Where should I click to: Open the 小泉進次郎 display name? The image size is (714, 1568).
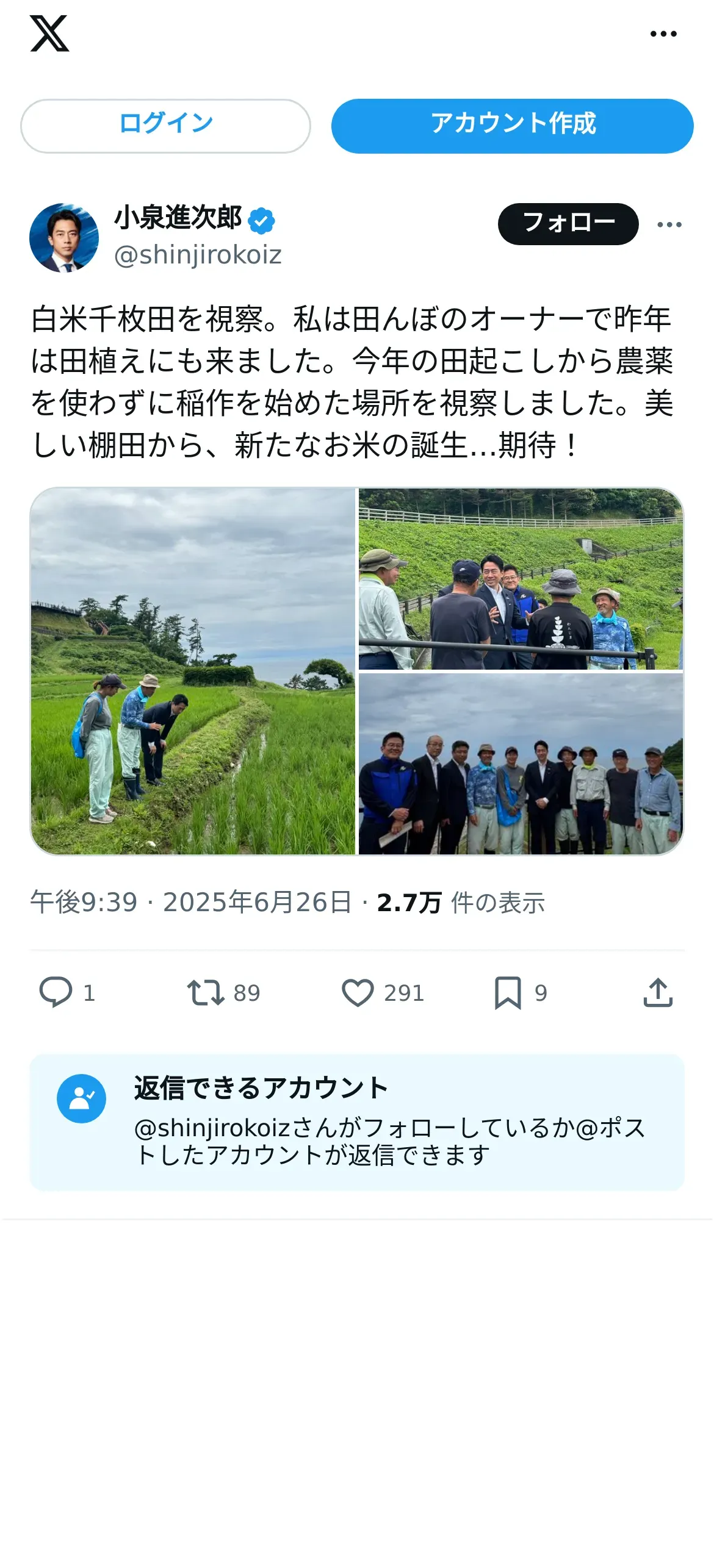(x=178, y=218)
